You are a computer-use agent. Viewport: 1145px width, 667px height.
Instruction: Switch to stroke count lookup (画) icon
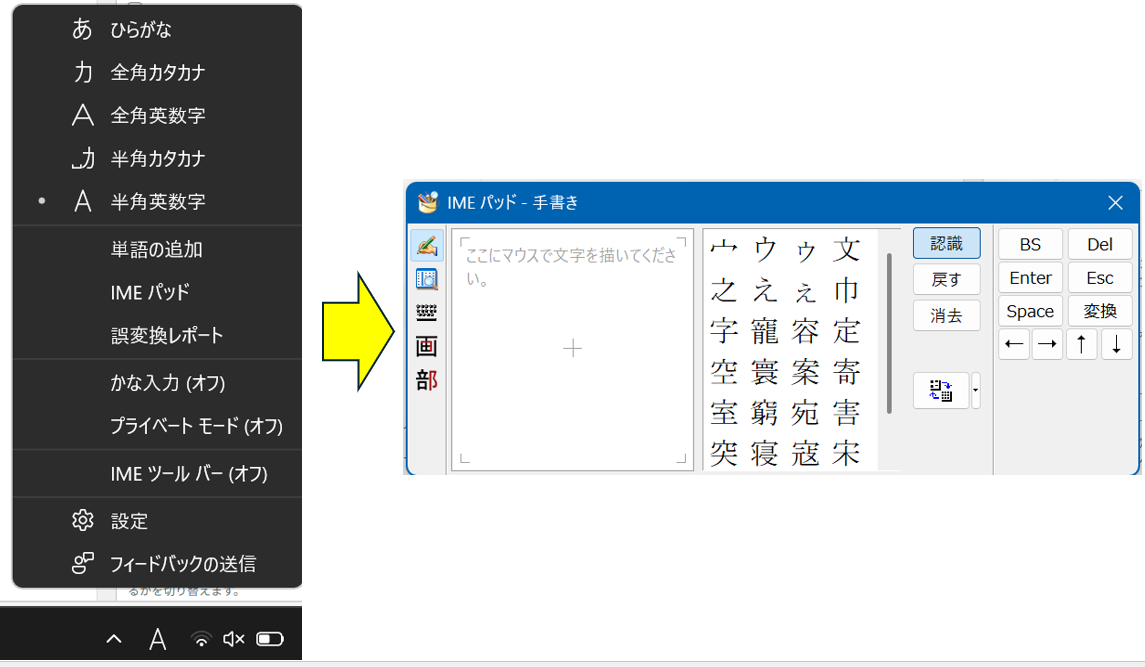click(427, 347)
